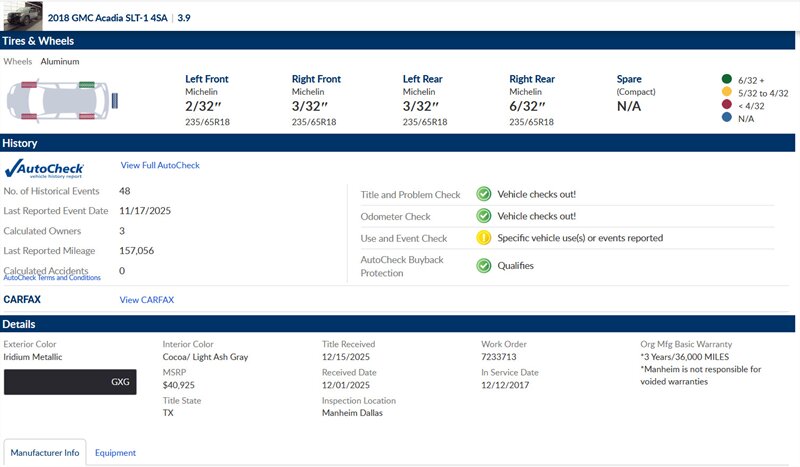Click the GXG exterior color swatch
This screenshot has height=467, width=800.
coord(69,382)
